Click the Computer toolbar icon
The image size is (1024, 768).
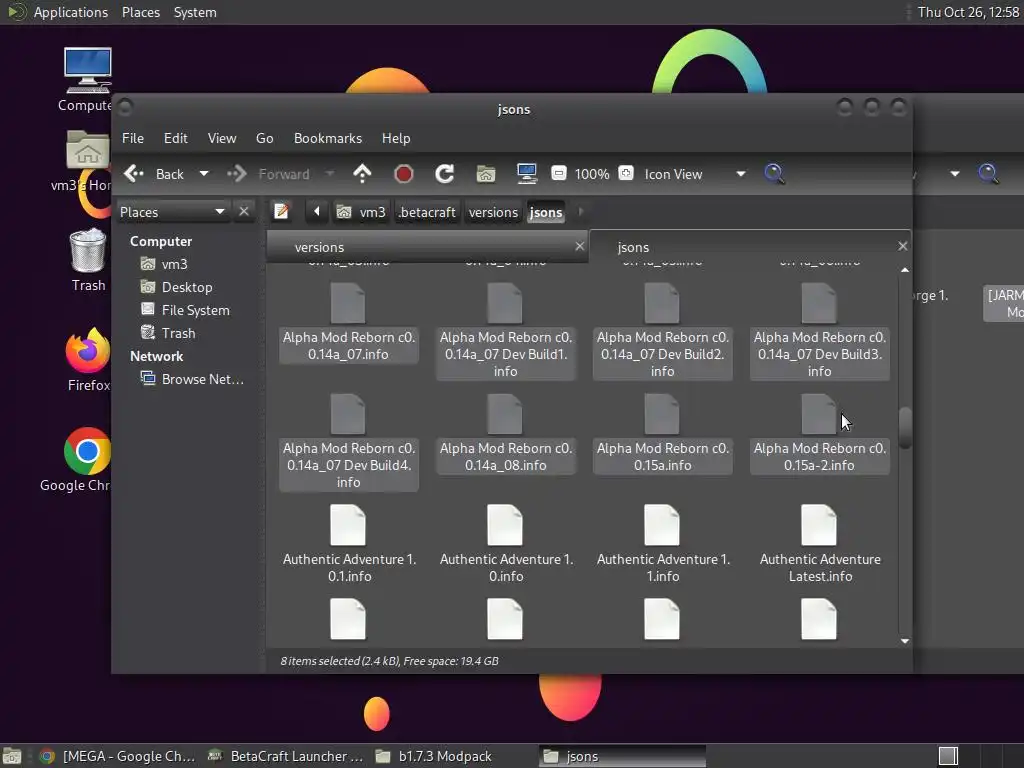(526, 174)
